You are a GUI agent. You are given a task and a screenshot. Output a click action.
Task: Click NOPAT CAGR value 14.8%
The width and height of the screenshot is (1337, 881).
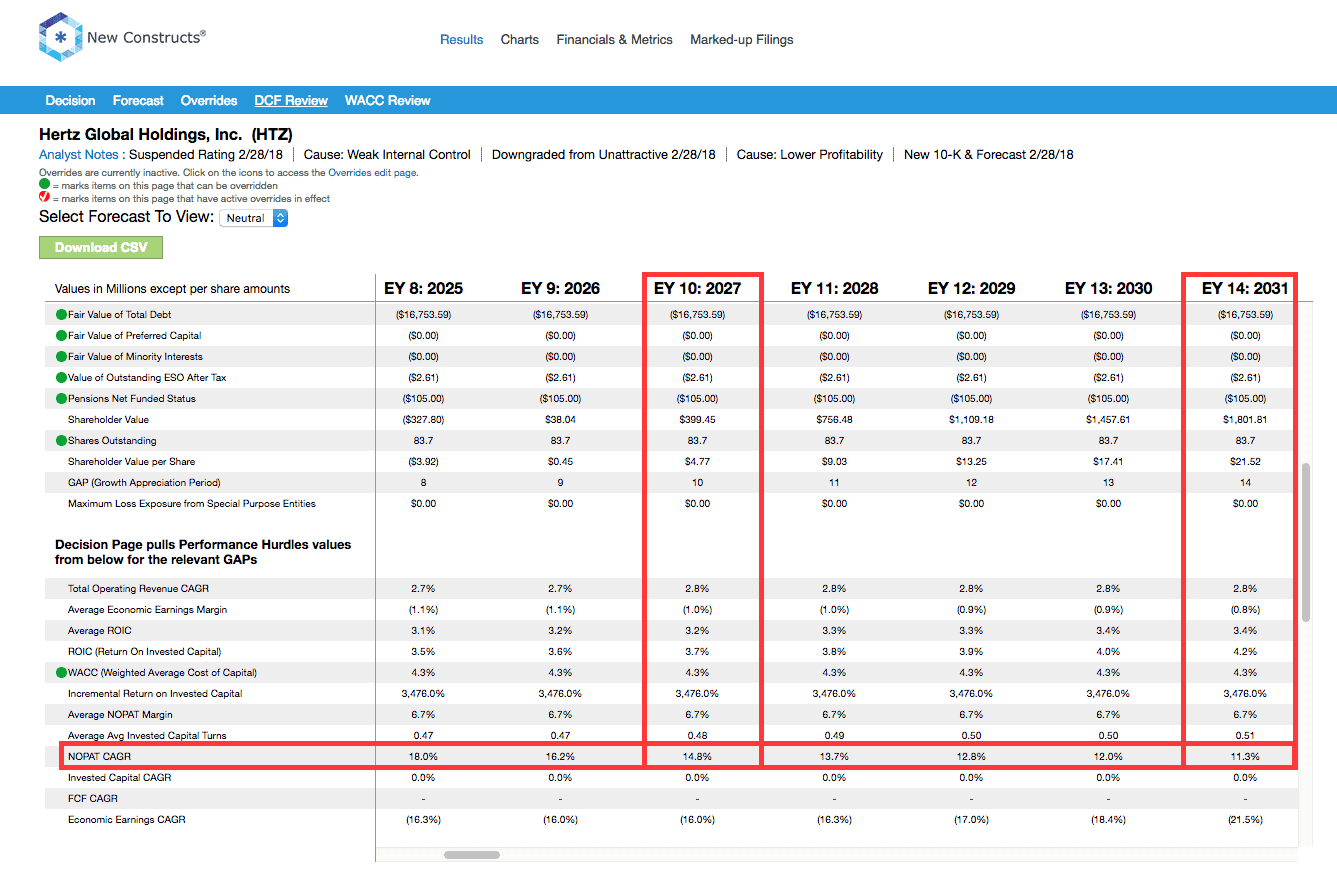click(x=697, y=757)
